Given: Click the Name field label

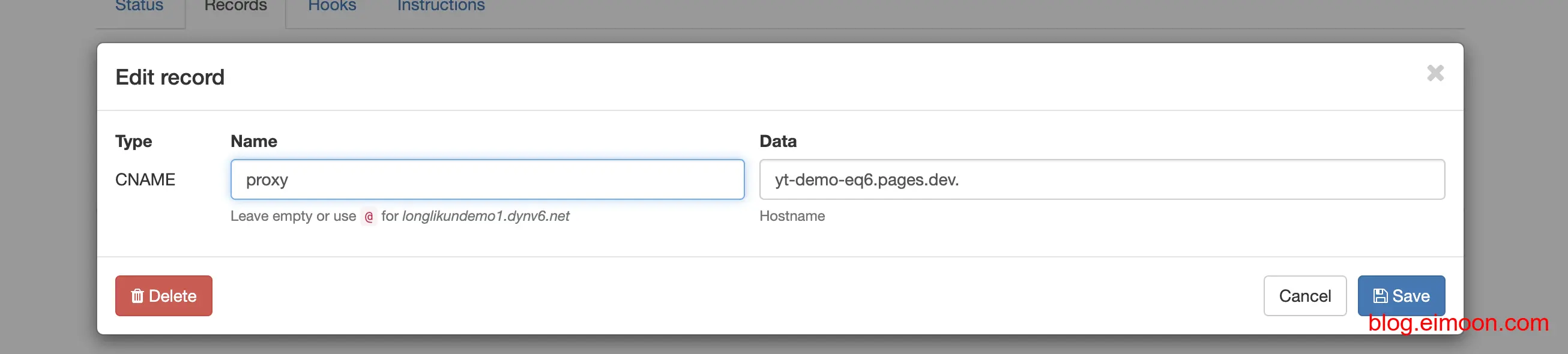Looking at the screenshot, I should pos(254,141).
